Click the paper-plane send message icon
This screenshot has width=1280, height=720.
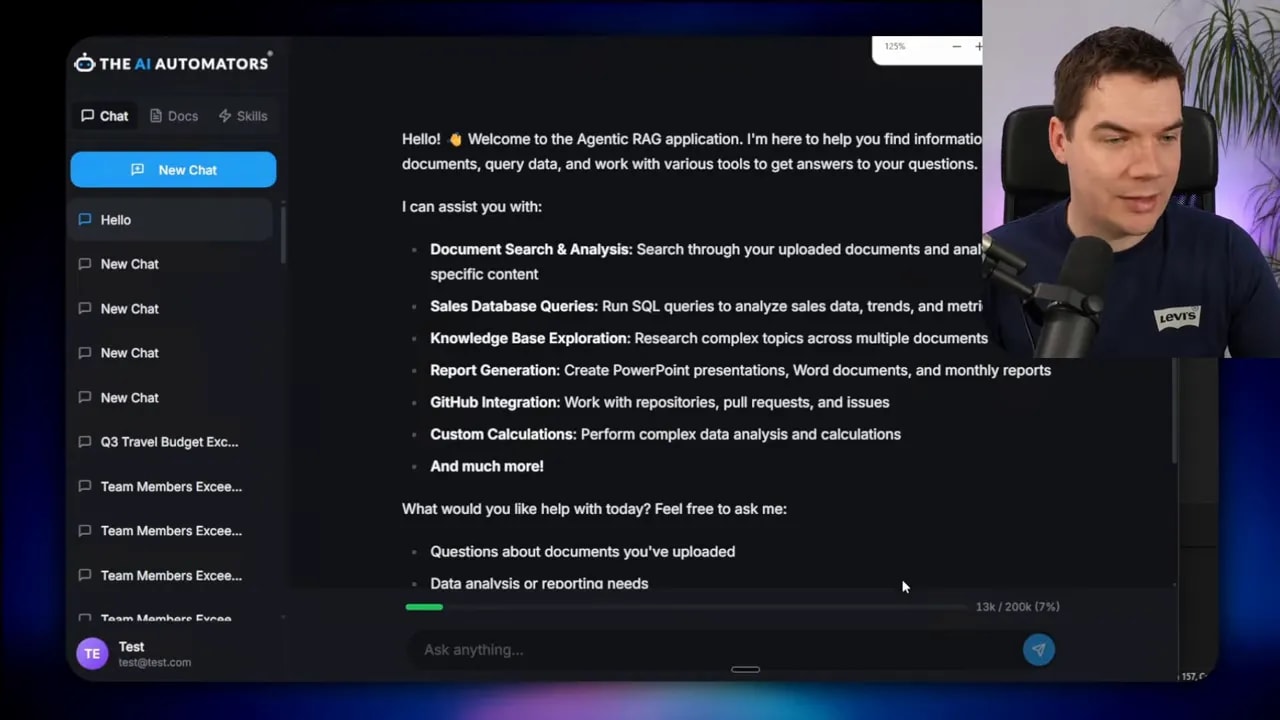tap(1038, 650)
